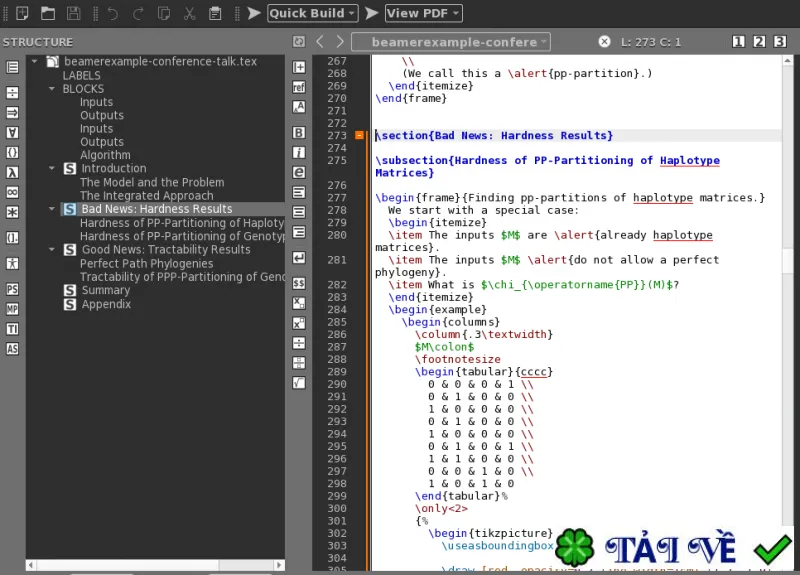Click the Bold B formatting icon

299,133
